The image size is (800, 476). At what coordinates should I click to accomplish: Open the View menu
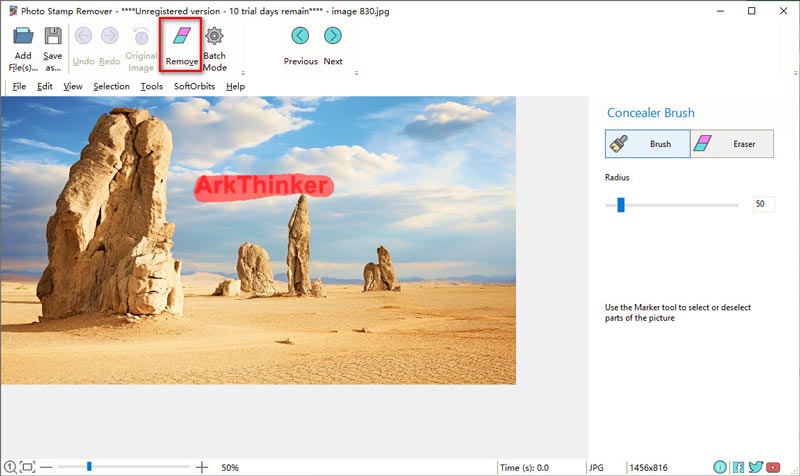click(72, 86)
